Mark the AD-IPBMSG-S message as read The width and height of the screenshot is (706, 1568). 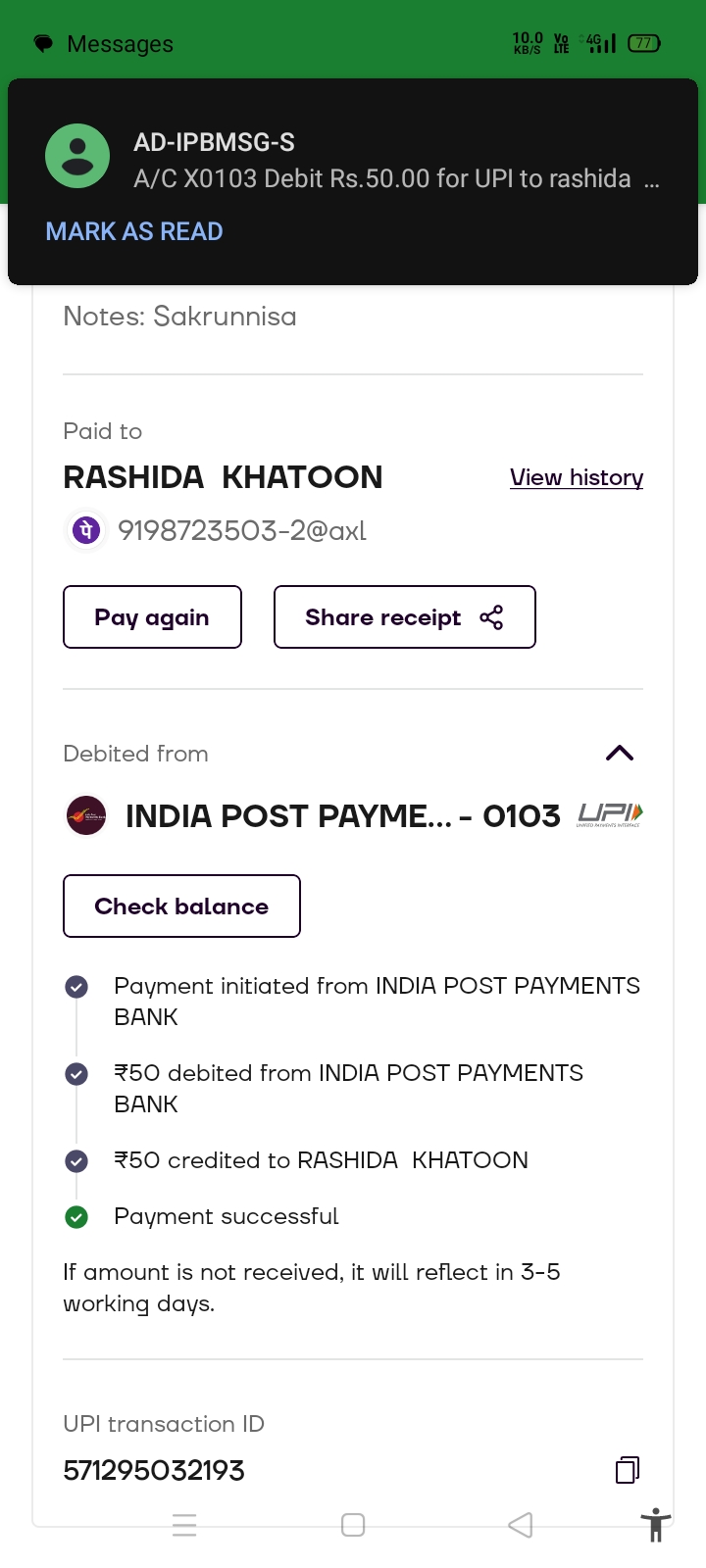134,231
